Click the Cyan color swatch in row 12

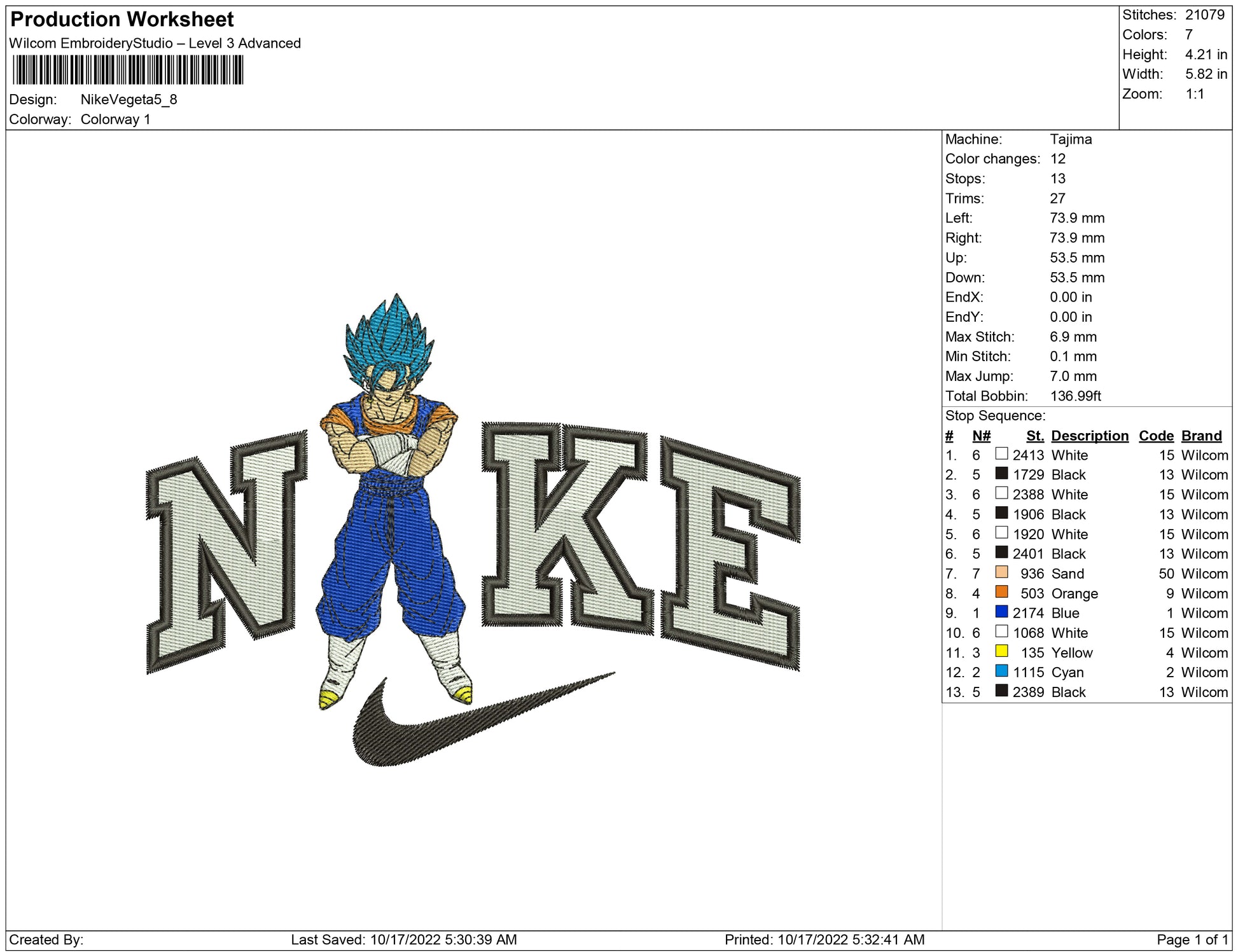(x=1001, y=671)
